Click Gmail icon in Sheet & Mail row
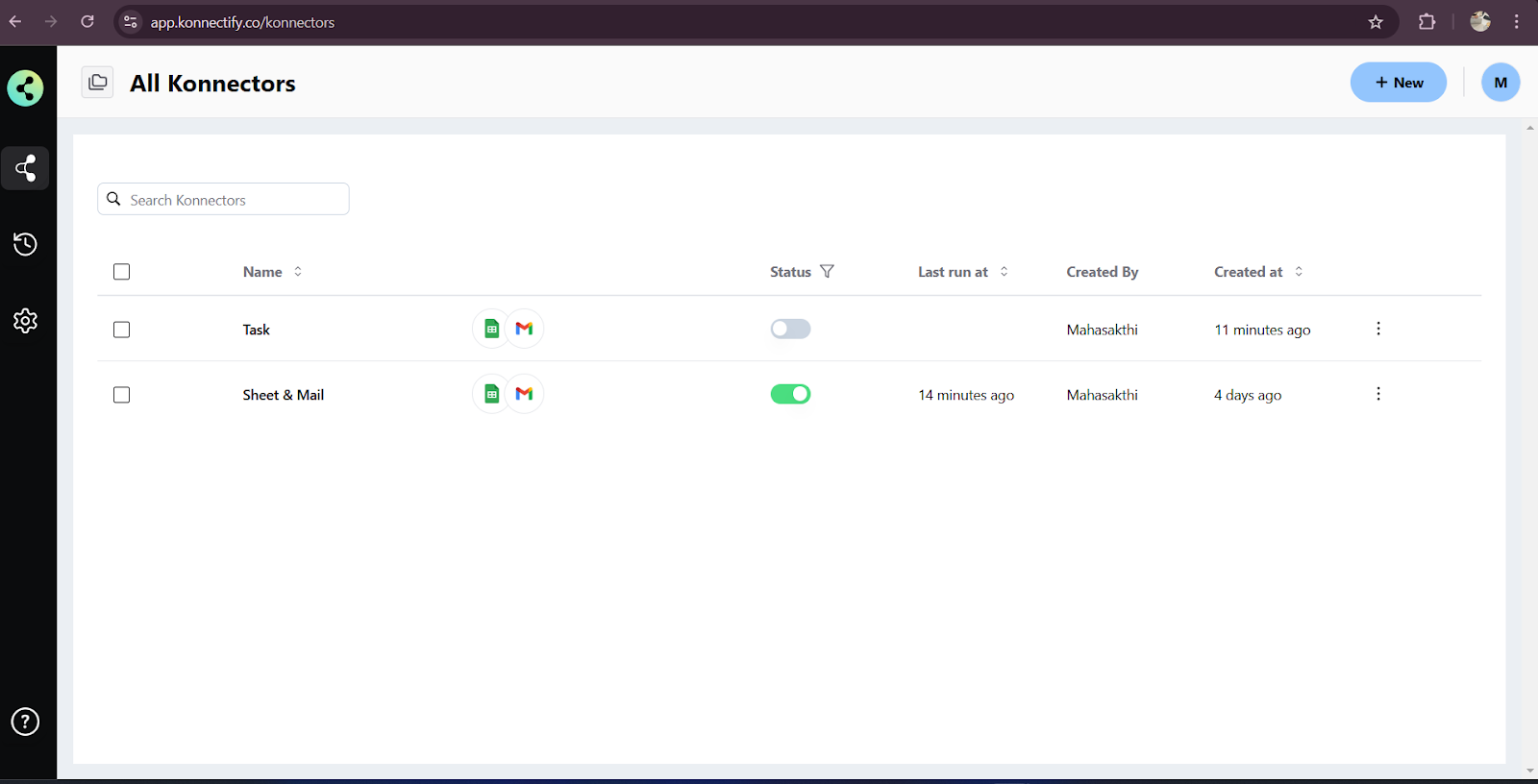Viewport: 1538px width, 784px height. pyautogui.click(x=524, y=394)
